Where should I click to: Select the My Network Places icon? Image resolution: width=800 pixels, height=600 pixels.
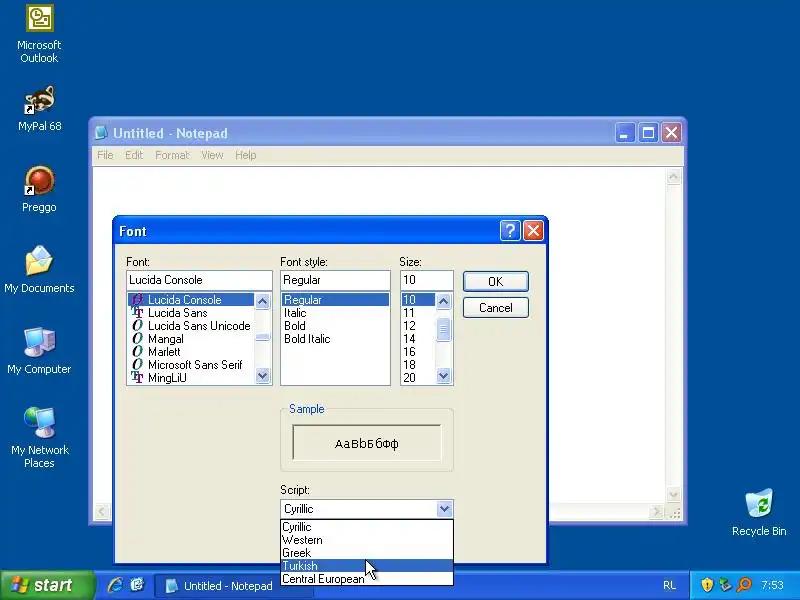[39, 438]
